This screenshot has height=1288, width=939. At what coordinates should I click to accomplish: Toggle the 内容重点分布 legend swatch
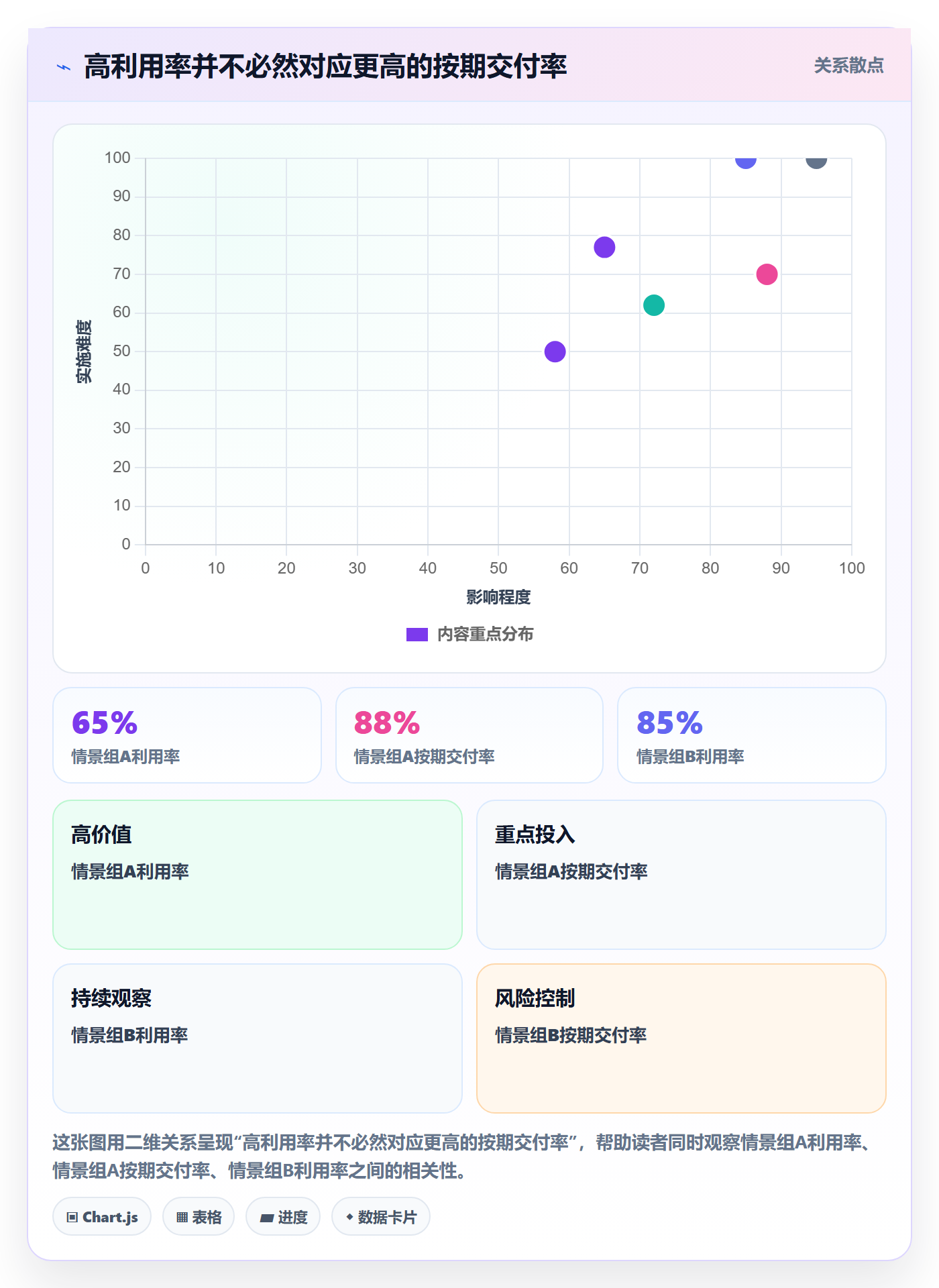point(417,635)
